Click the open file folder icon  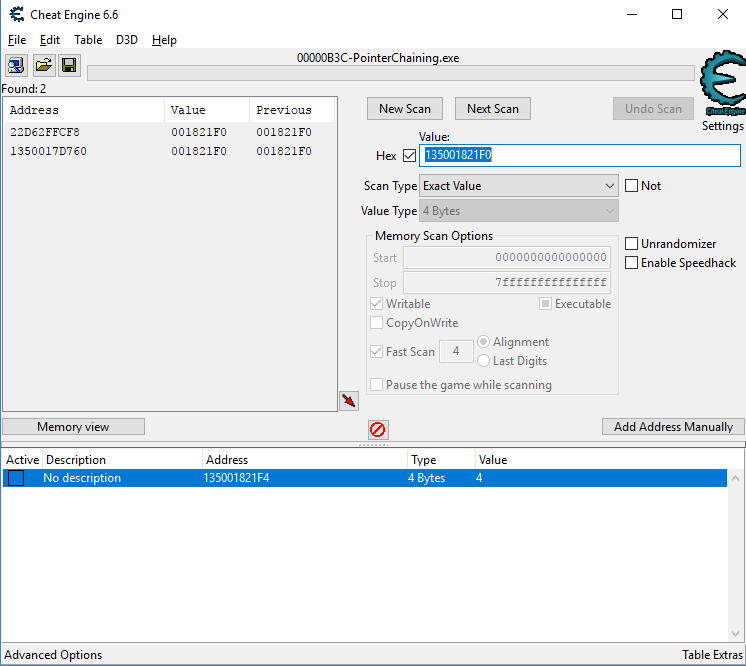(43, 65)
